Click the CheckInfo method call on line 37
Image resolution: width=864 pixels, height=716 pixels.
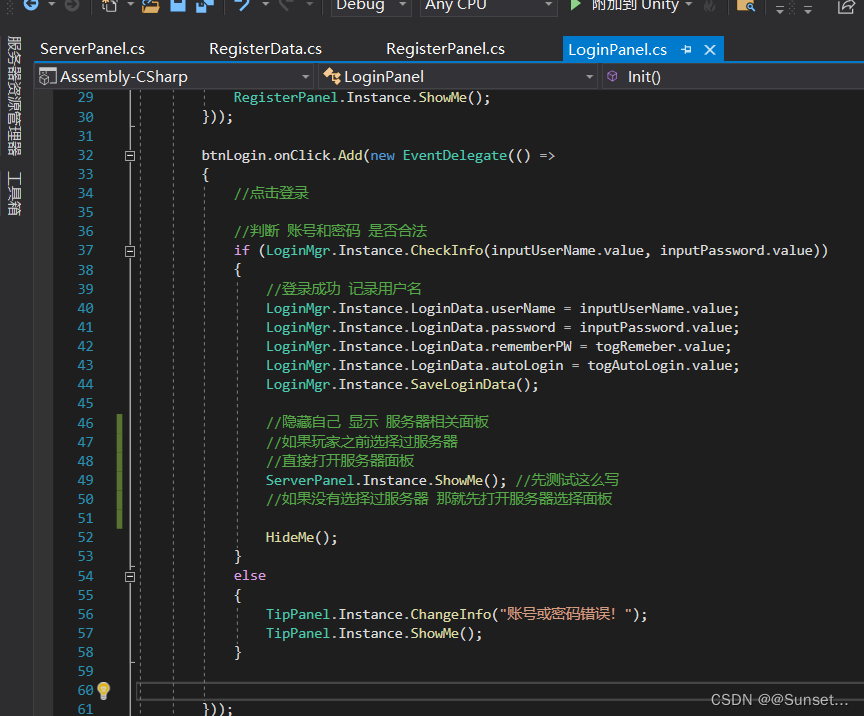pos(446,251)
